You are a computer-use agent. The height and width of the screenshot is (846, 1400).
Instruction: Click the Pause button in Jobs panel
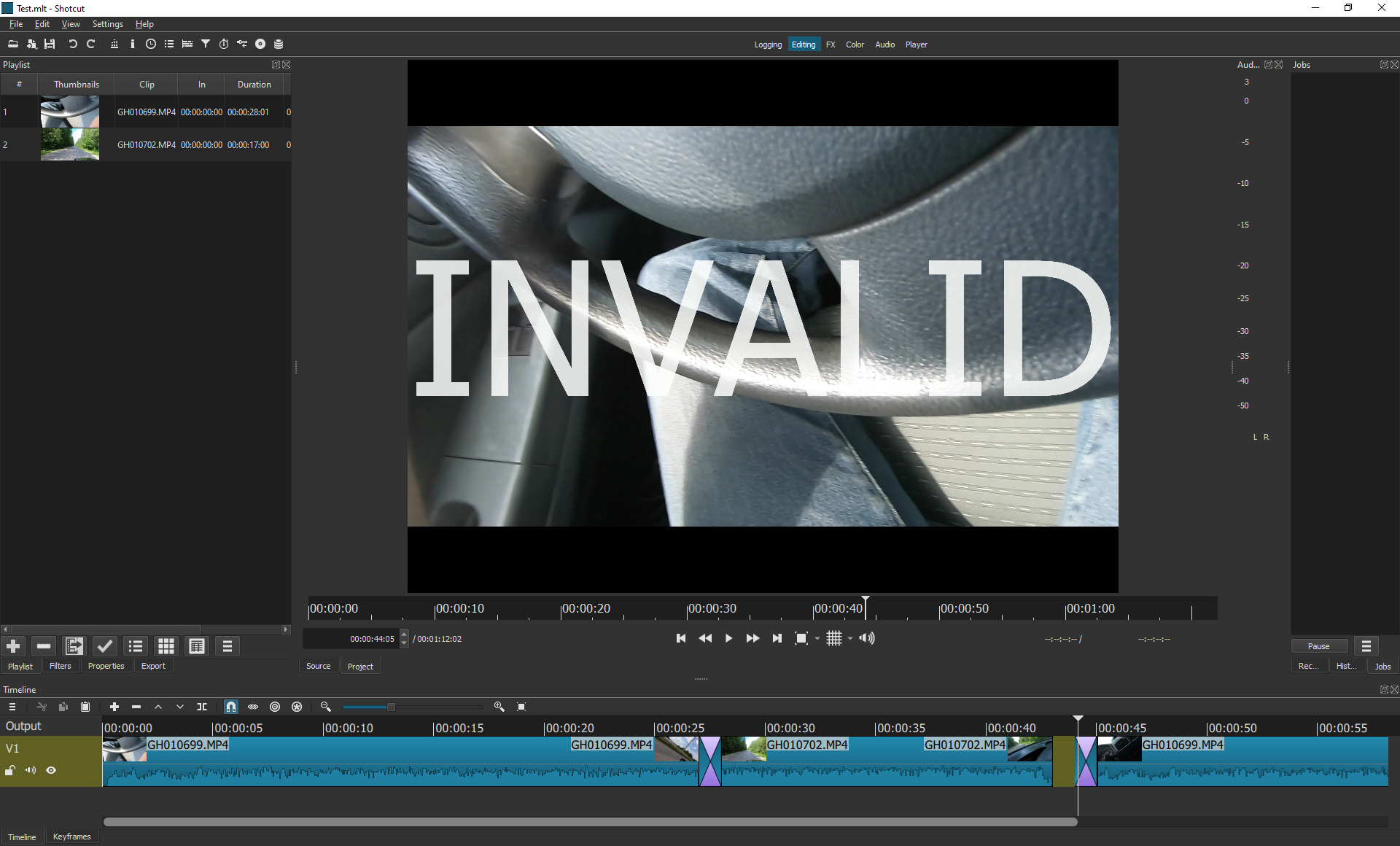click(x=1318, y=646)
